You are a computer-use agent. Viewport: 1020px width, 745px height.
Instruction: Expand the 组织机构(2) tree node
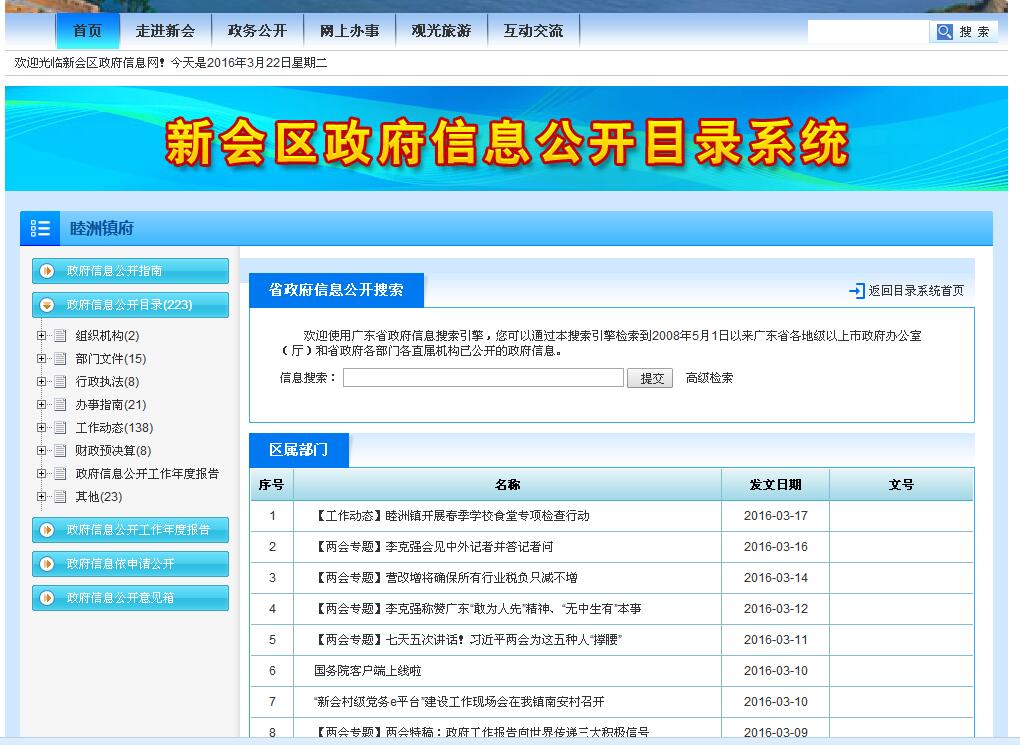[x=42, y=336]
